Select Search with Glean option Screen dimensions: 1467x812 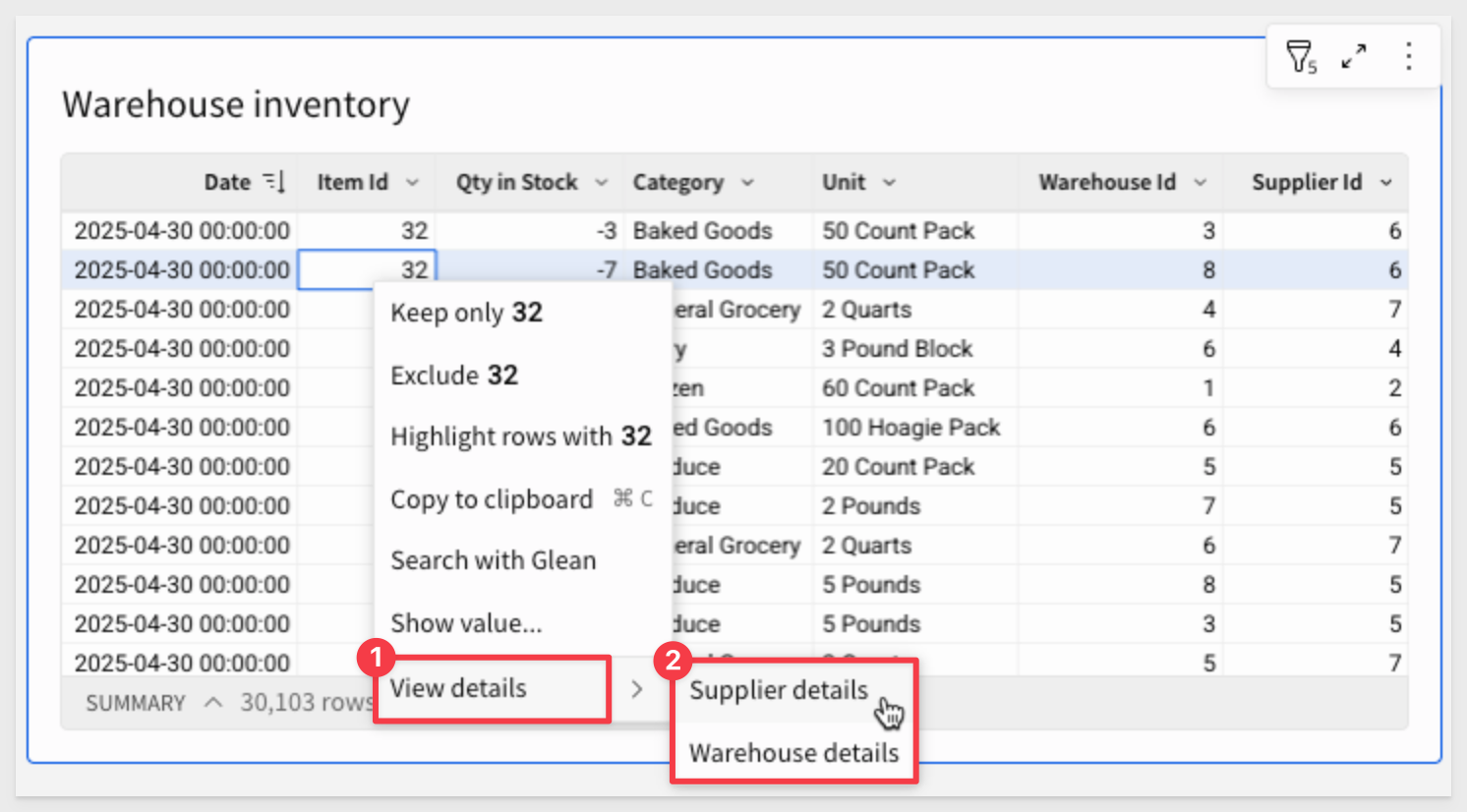click(x=494, y=560)
